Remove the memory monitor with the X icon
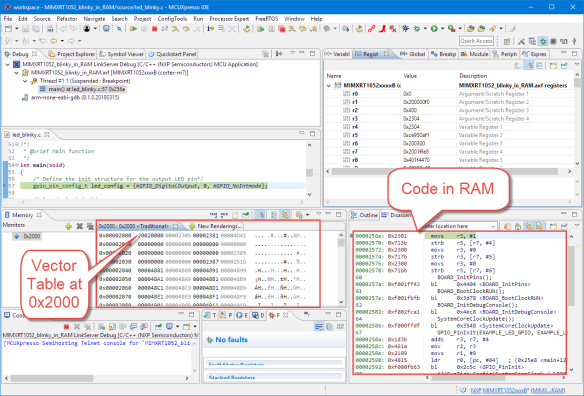 pyautogui.click(x=79, y=226)
